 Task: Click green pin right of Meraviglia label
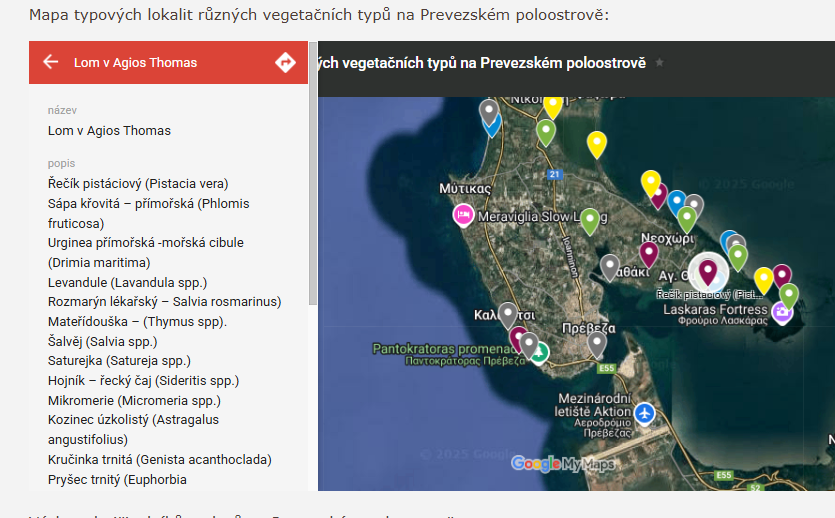click(590, 219)
